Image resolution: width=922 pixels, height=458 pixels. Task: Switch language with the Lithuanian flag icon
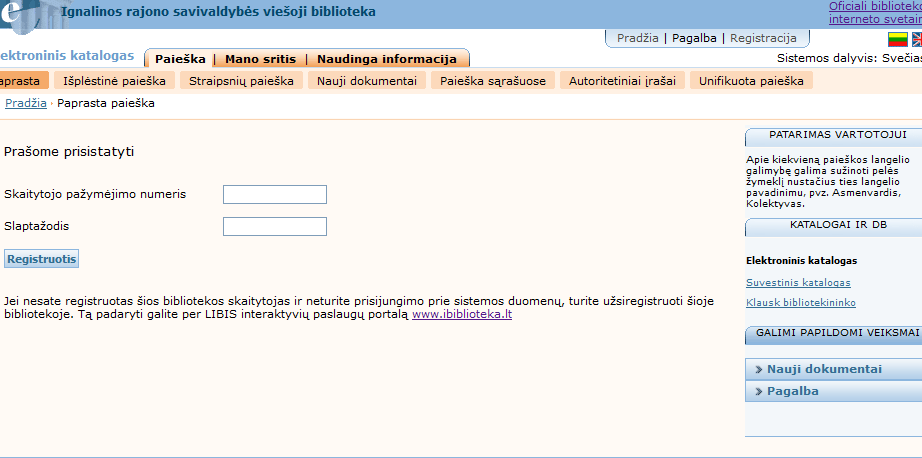coord(897,40)
